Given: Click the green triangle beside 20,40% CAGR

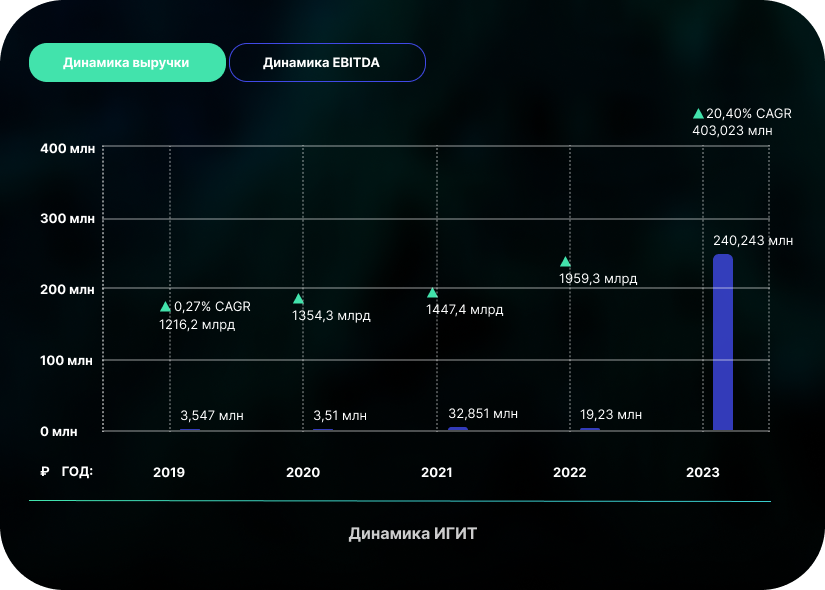Looking at the screenshot, I should (698, 113).
